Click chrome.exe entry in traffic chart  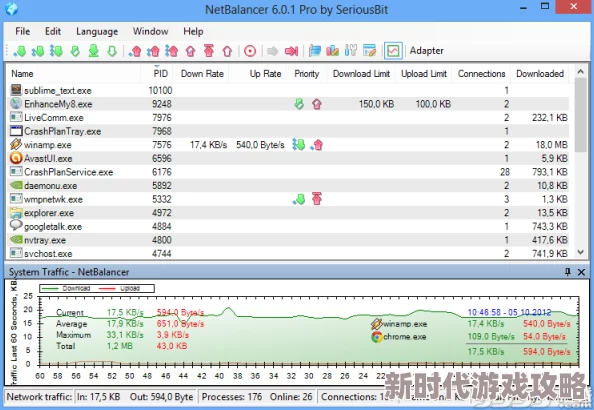click(399, 336)
